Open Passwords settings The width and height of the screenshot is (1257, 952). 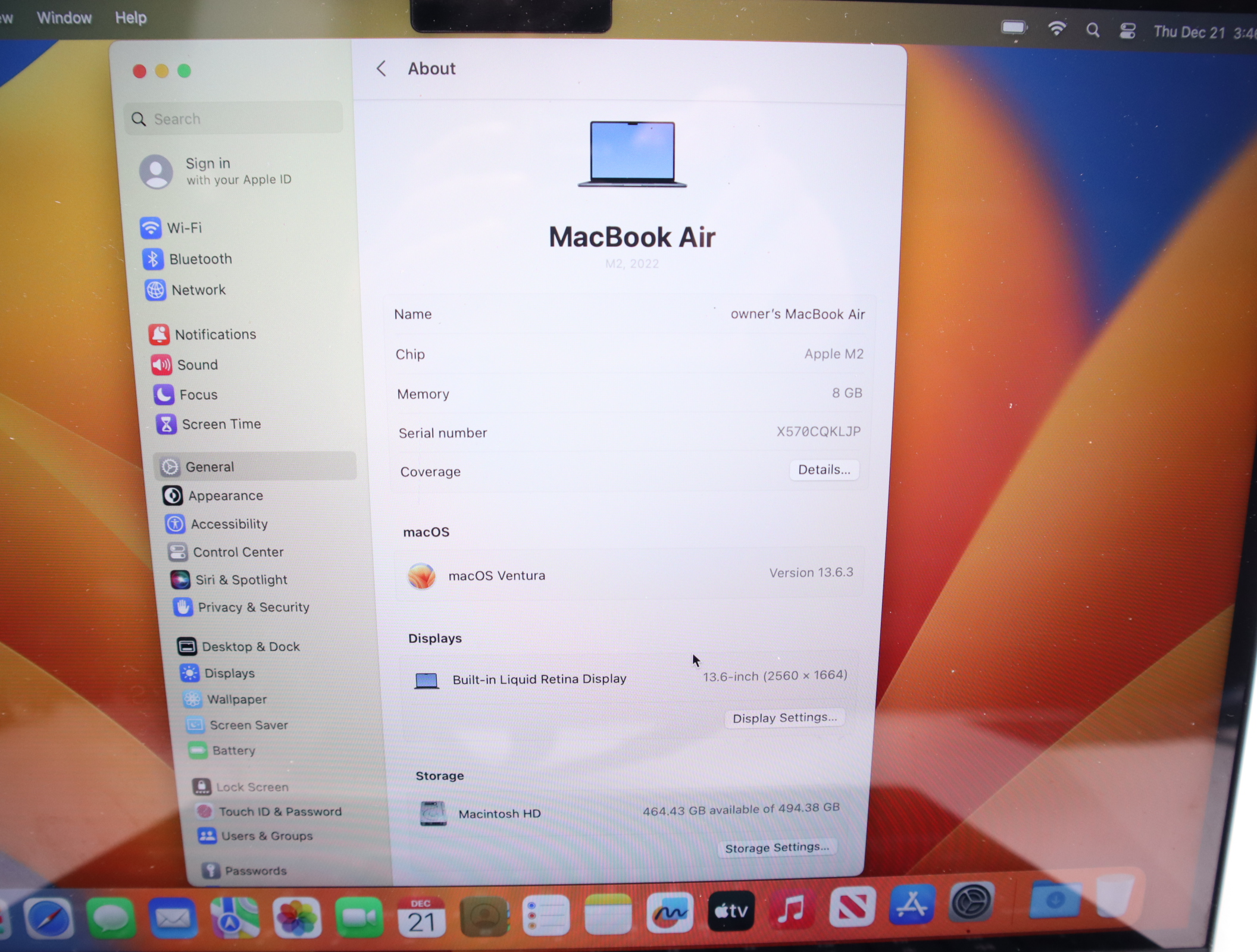(244, 870)
